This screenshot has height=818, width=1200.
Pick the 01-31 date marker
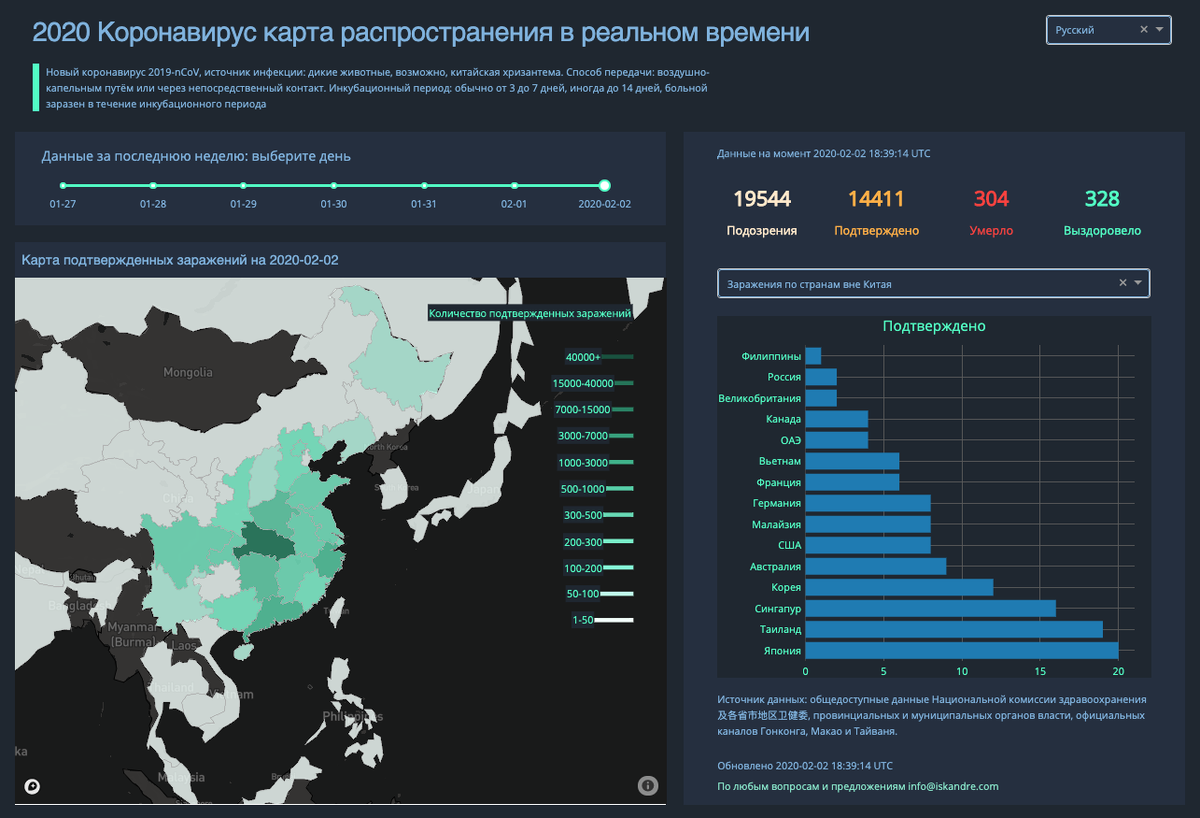(424, 186)
